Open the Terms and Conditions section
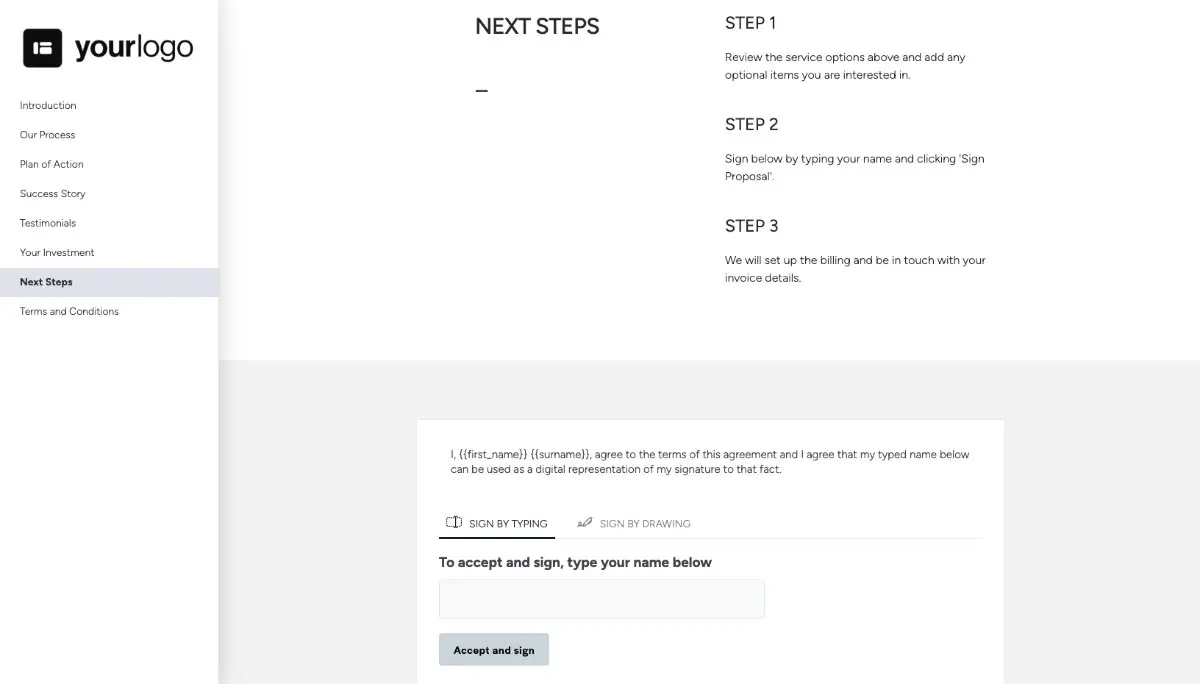Viewport: 1200px width, 684px height. tap(68, 311)
